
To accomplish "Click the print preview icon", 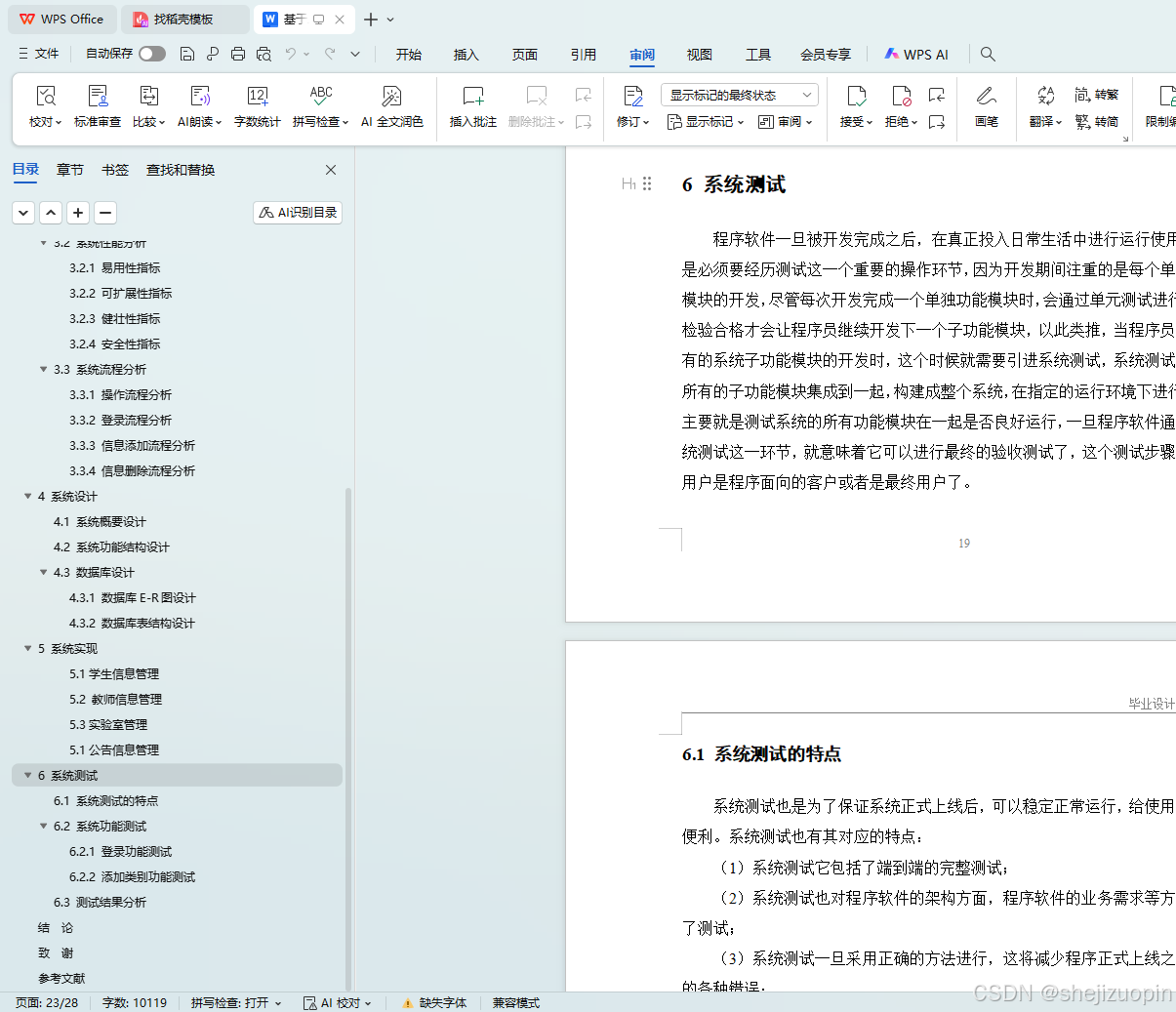I will pos(264,54).
